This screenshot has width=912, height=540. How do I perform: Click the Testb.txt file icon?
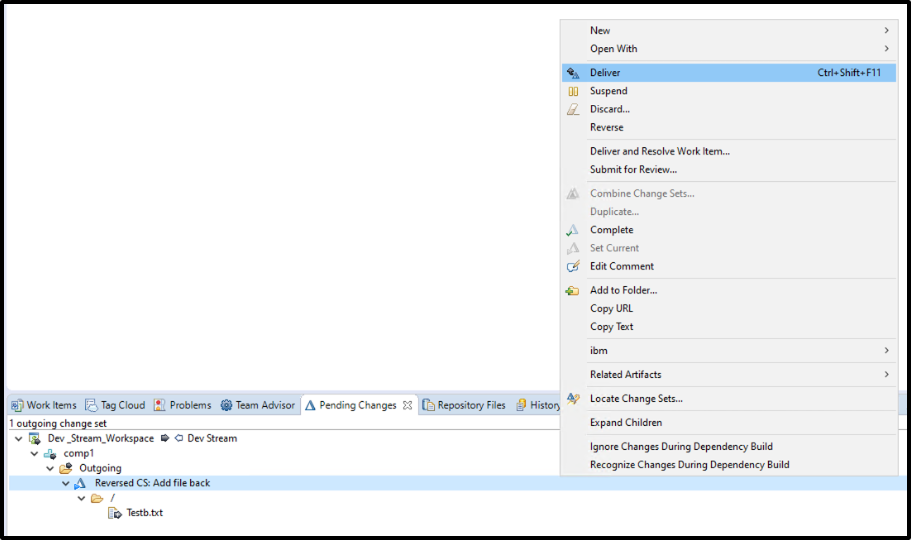click(x=115, y=513)
